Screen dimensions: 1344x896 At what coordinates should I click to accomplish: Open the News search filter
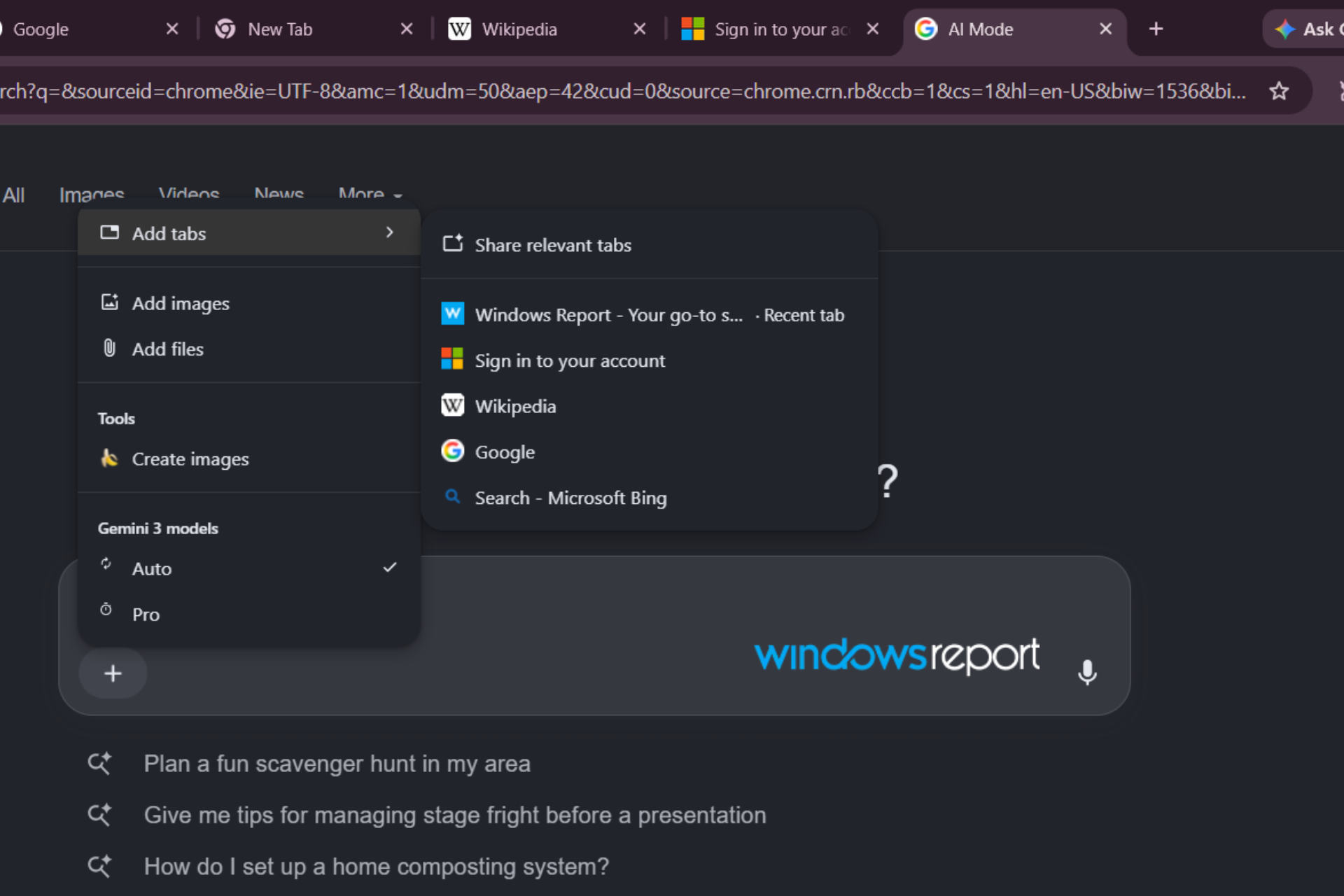point(279,194)
